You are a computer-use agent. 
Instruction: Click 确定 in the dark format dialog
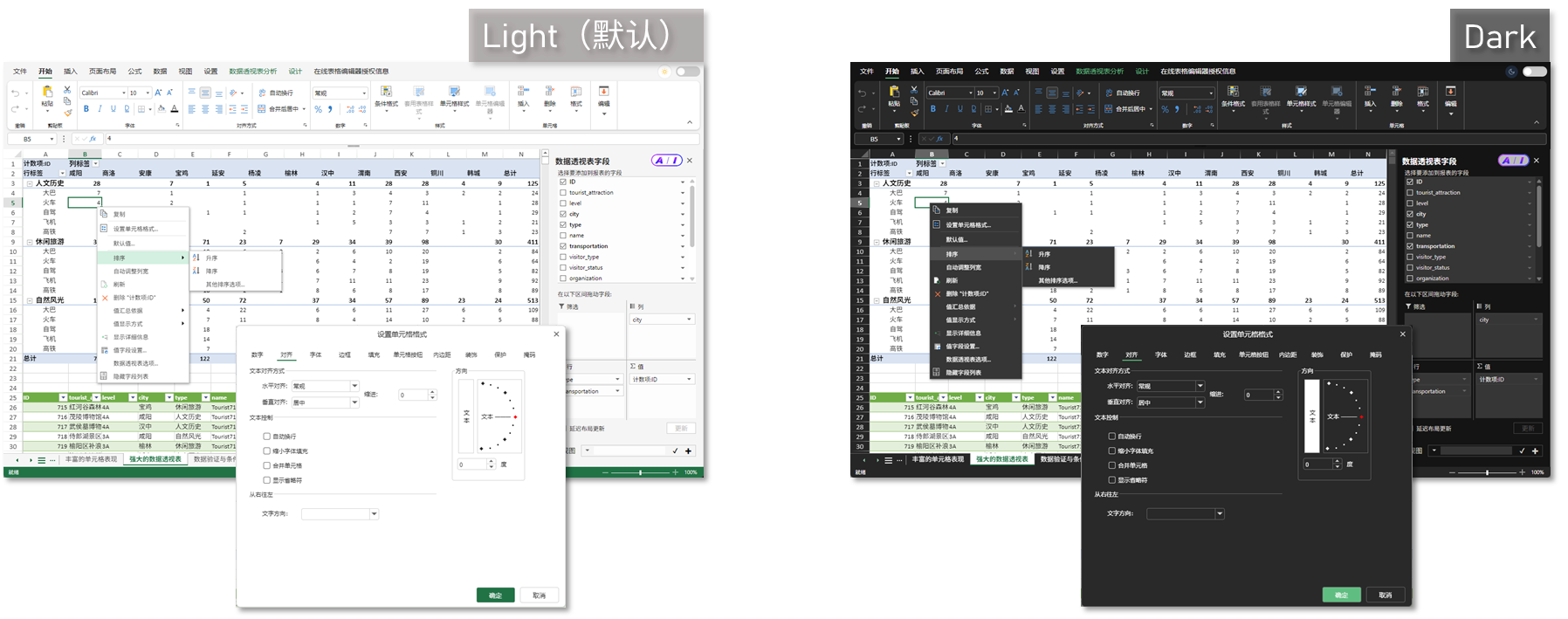(1341, 595)
